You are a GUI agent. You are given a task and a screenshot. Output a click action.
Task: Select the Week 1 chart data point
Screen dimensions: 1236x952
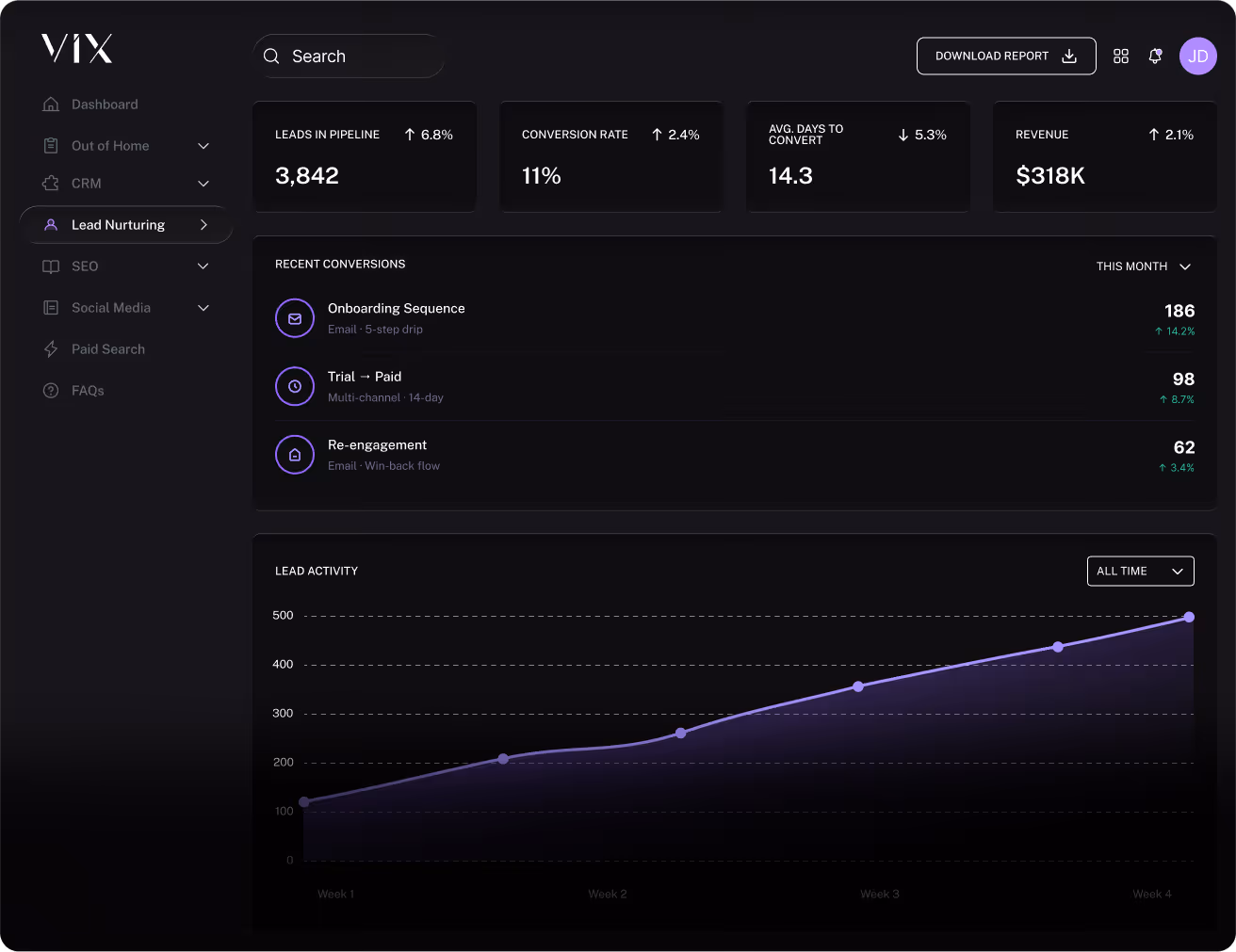pos(304,802)
